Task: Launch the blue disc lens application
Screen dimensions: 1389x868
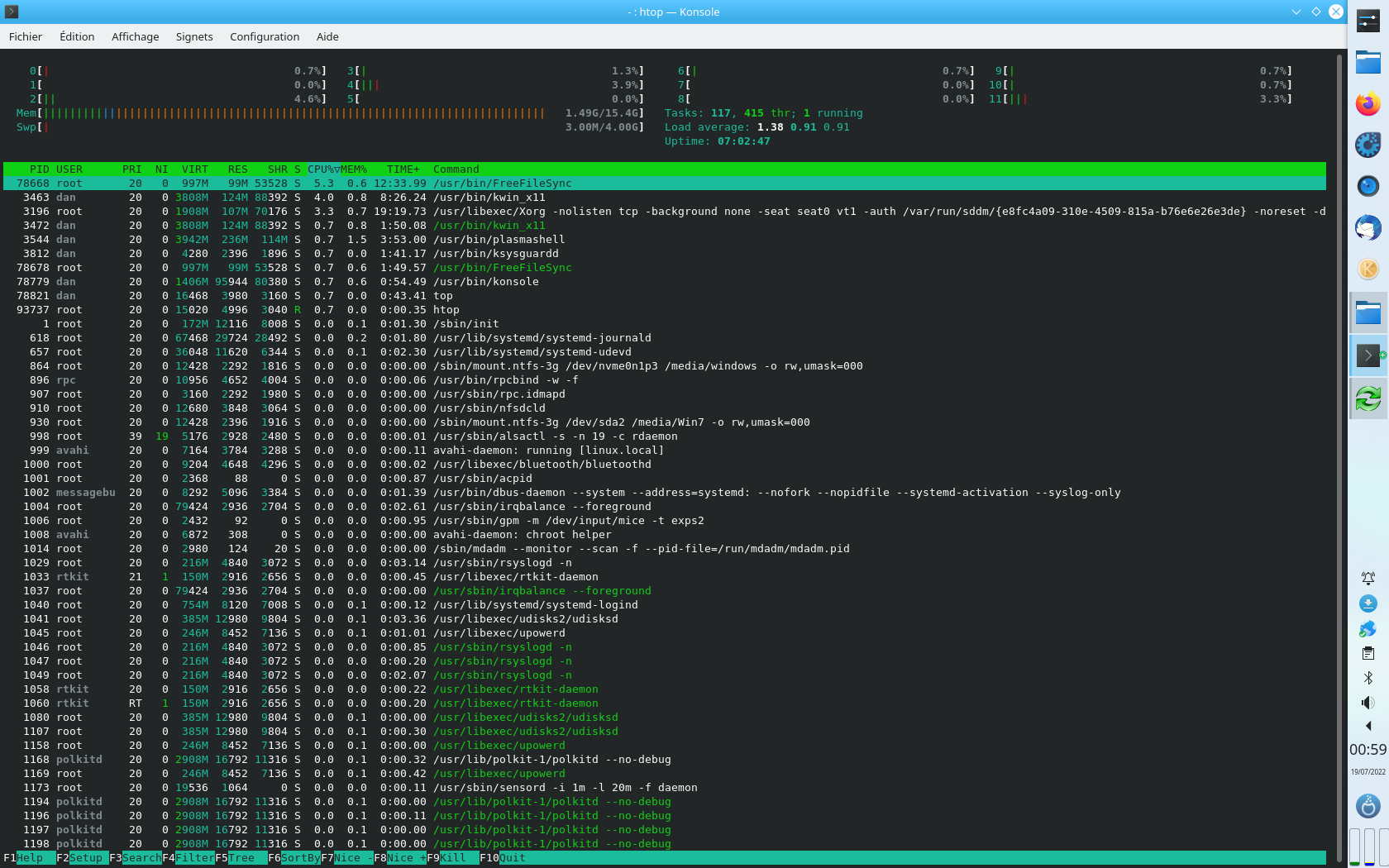Action: 1368,186
